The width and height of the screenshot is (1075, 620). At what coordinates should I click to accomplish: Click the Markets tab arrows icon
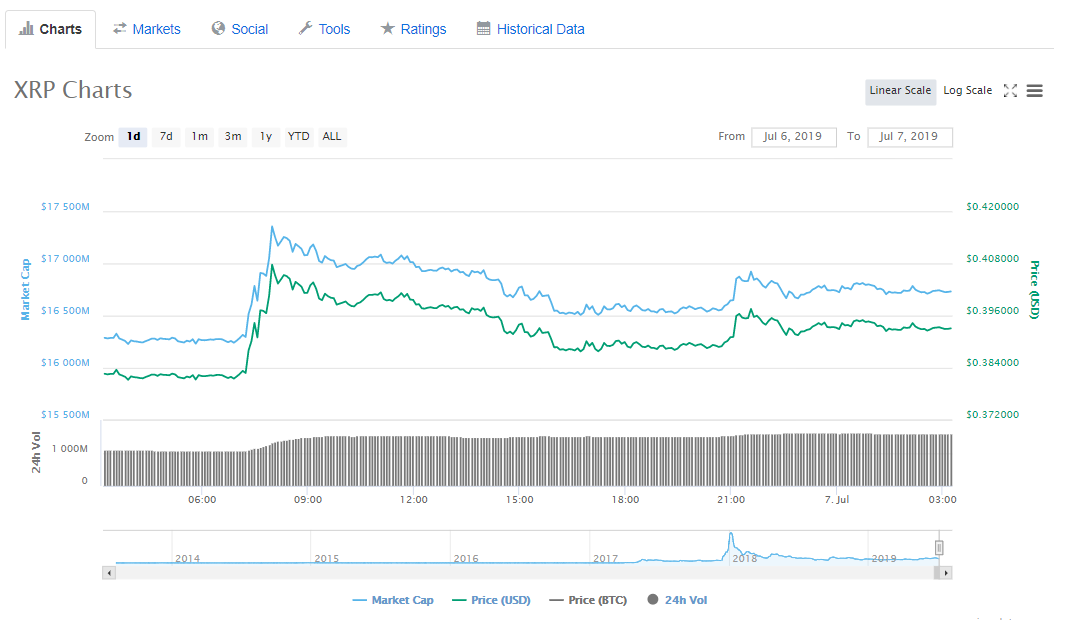(120, 29)
